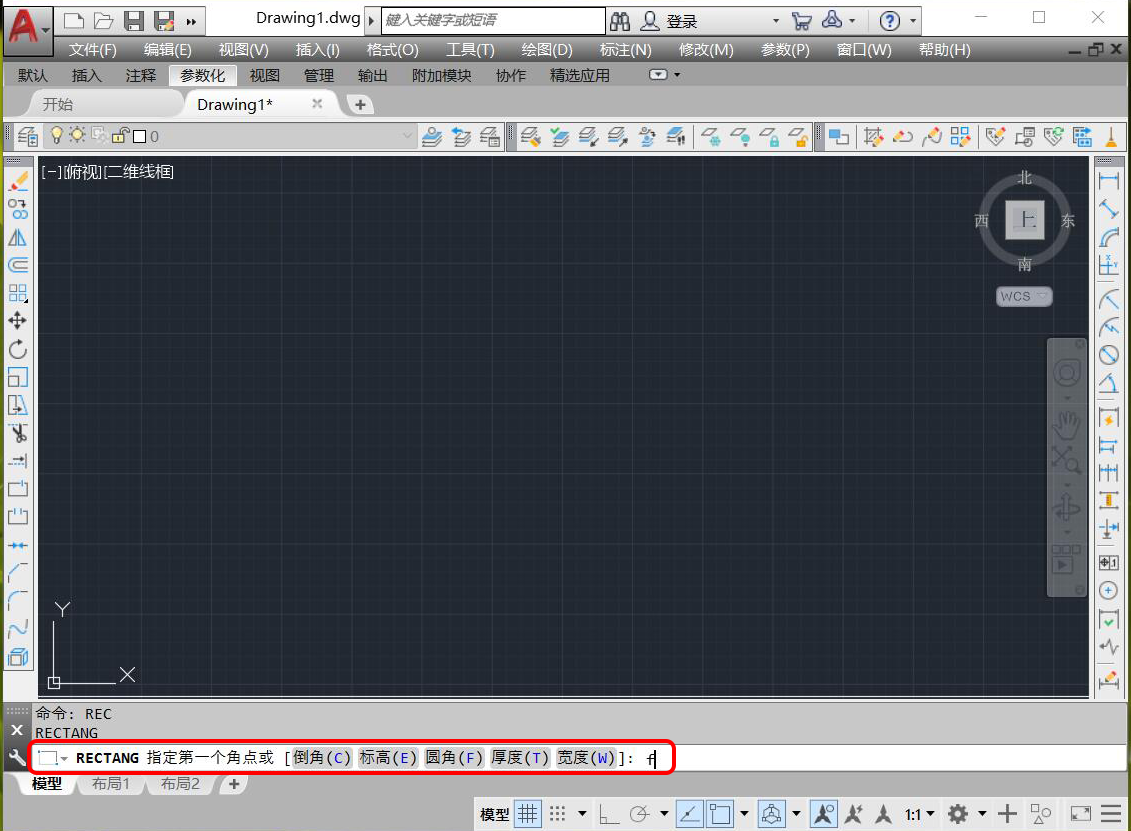The image size is (1131, 831).
Task: Select the Mirror tool
Action: click(x=18, y=237)
